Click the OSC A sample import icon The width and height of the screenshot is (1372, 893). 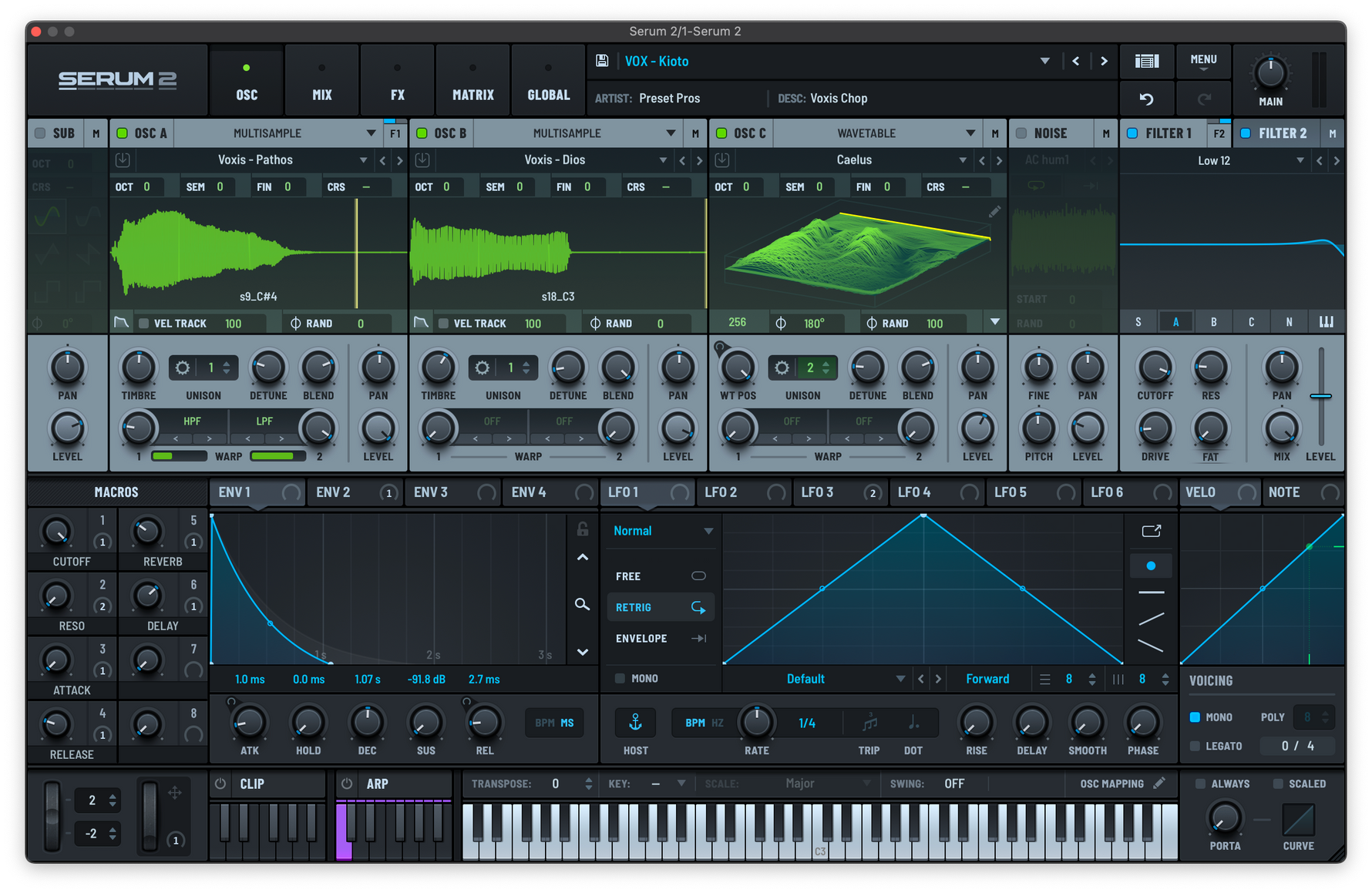[123, 159]
